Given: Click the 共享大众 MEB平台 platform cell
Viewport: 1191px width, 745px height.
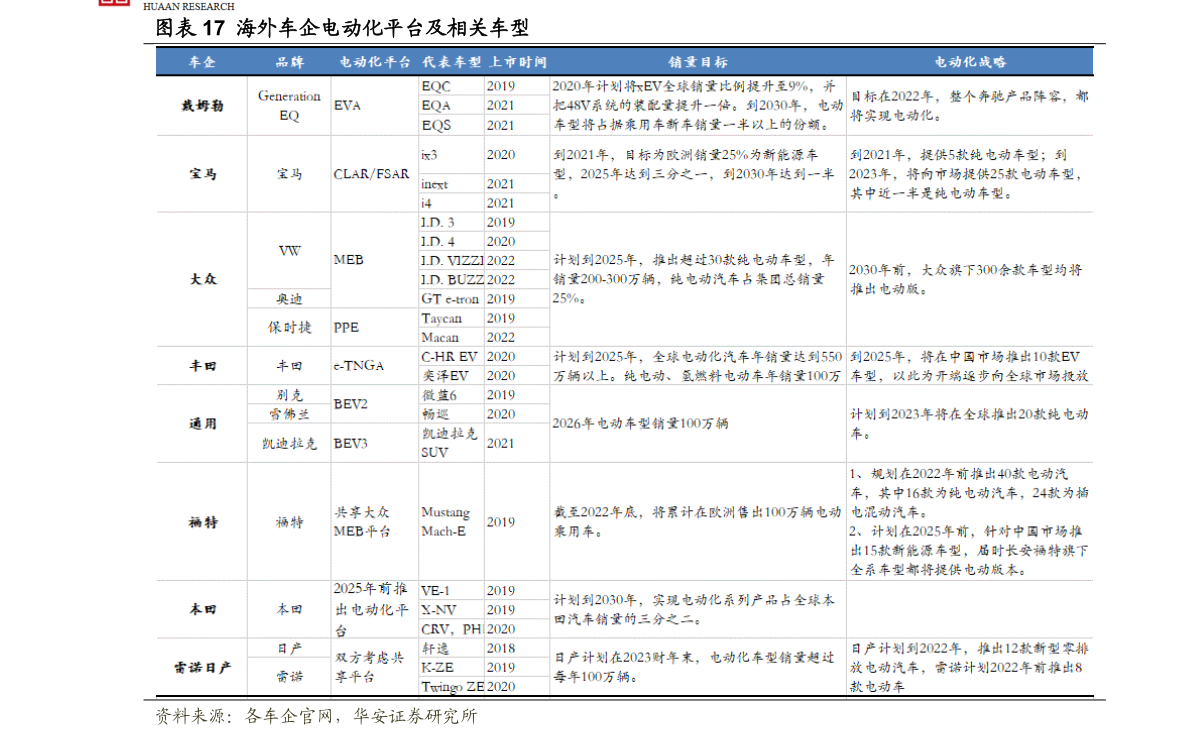Looking at the screenshot, I should point(362,522).
